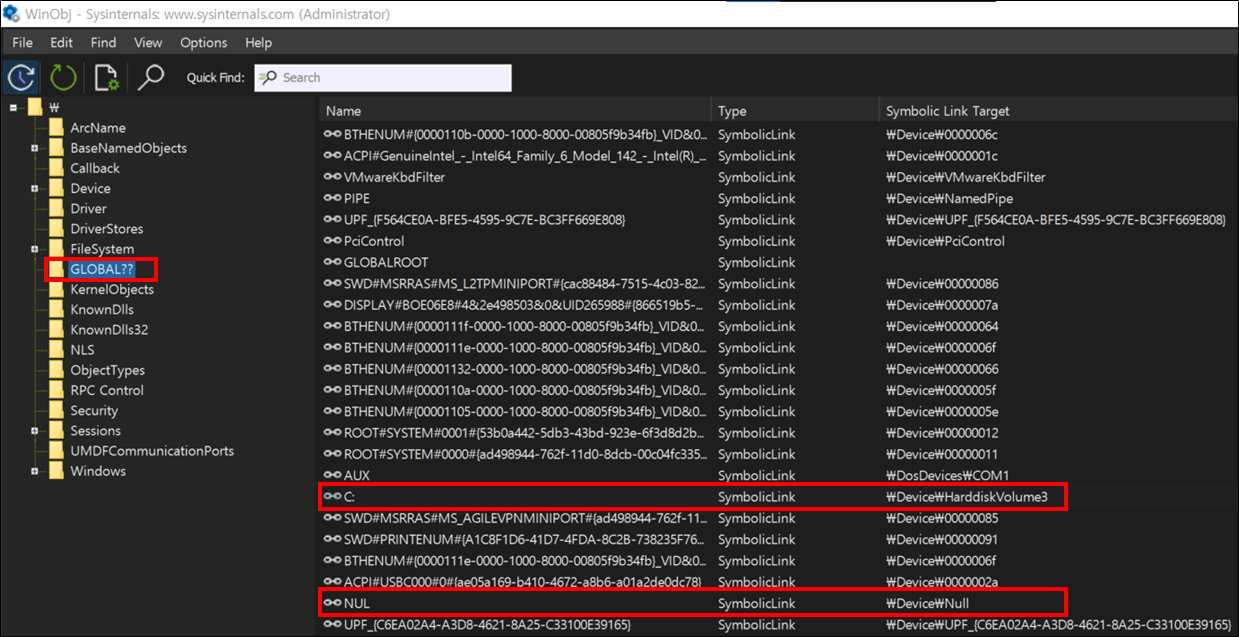Click the \Device\00000064 target cell

(942, 326)
